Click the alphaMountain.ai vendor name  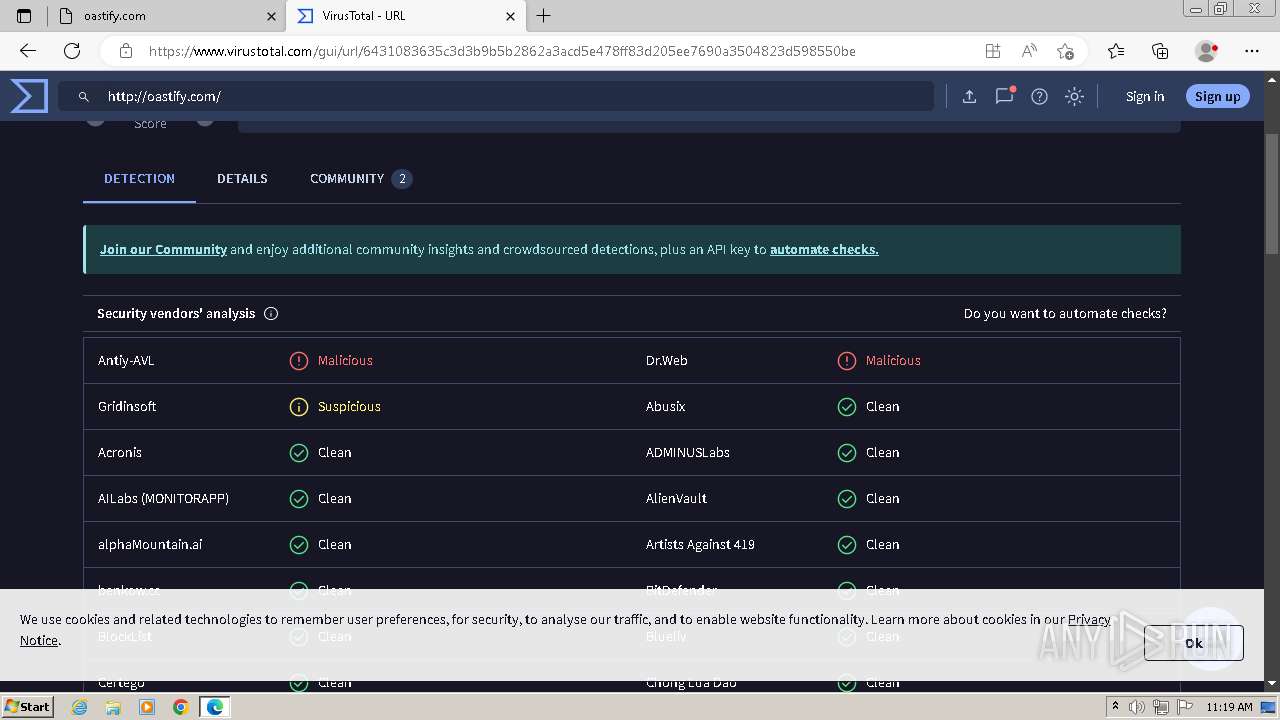point(150,544)
